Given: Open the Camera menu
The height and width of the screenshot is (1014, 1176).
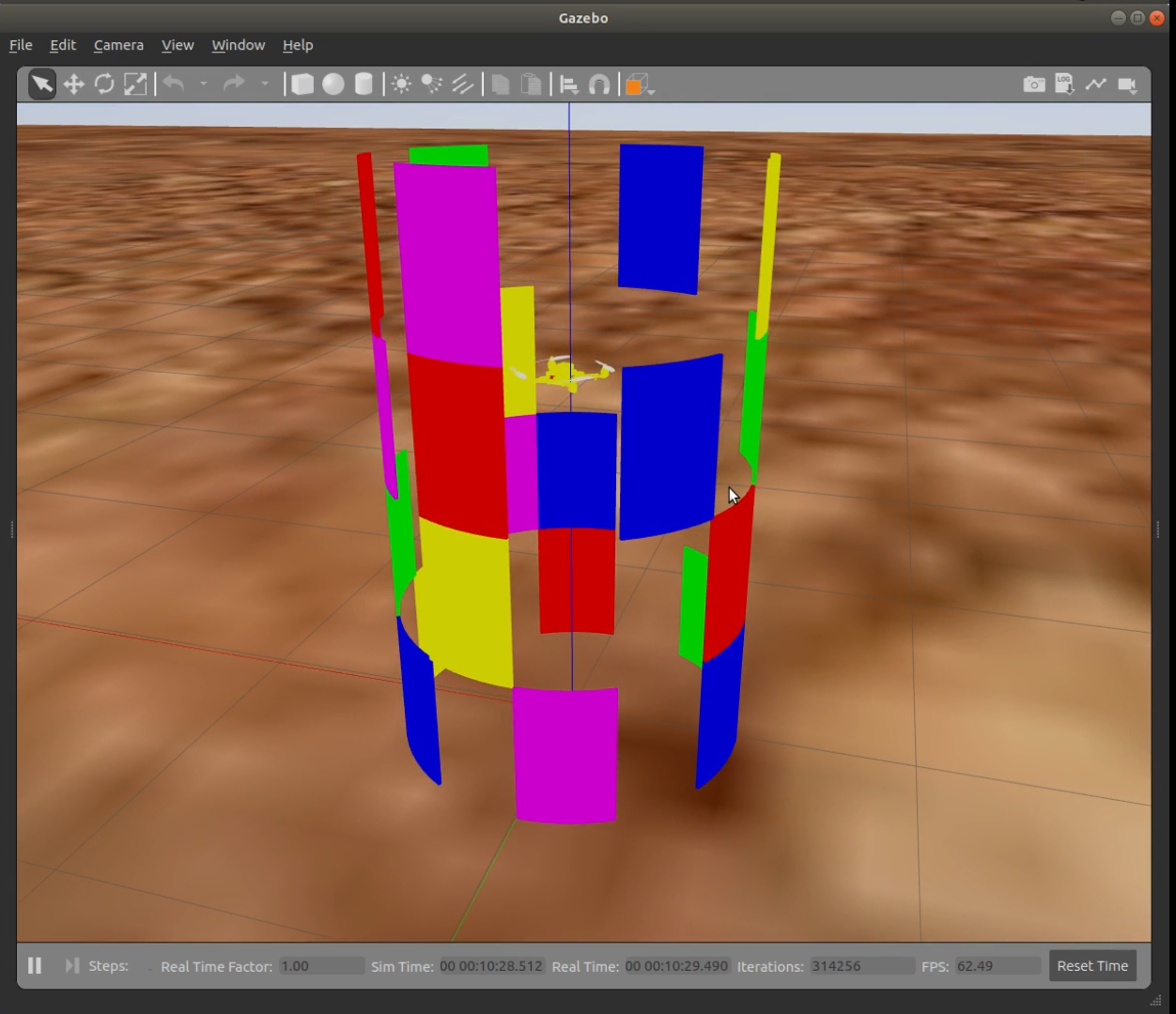Looking at the screenshot, I should pos(118,45).
